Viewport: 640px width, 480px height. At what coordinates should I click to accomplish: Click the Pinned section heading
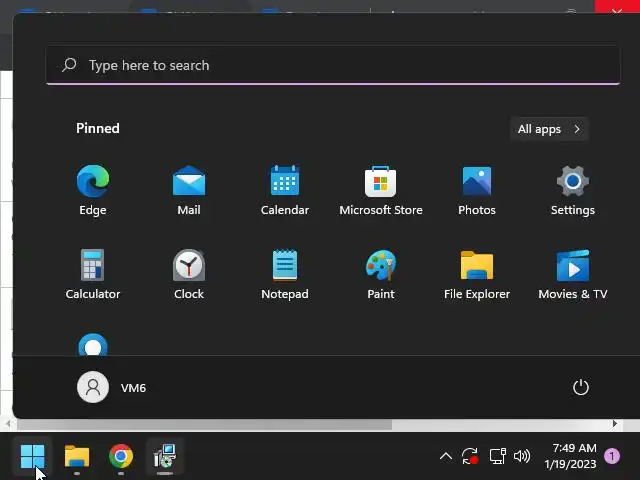pyautogui.click(x=98, y=128)
